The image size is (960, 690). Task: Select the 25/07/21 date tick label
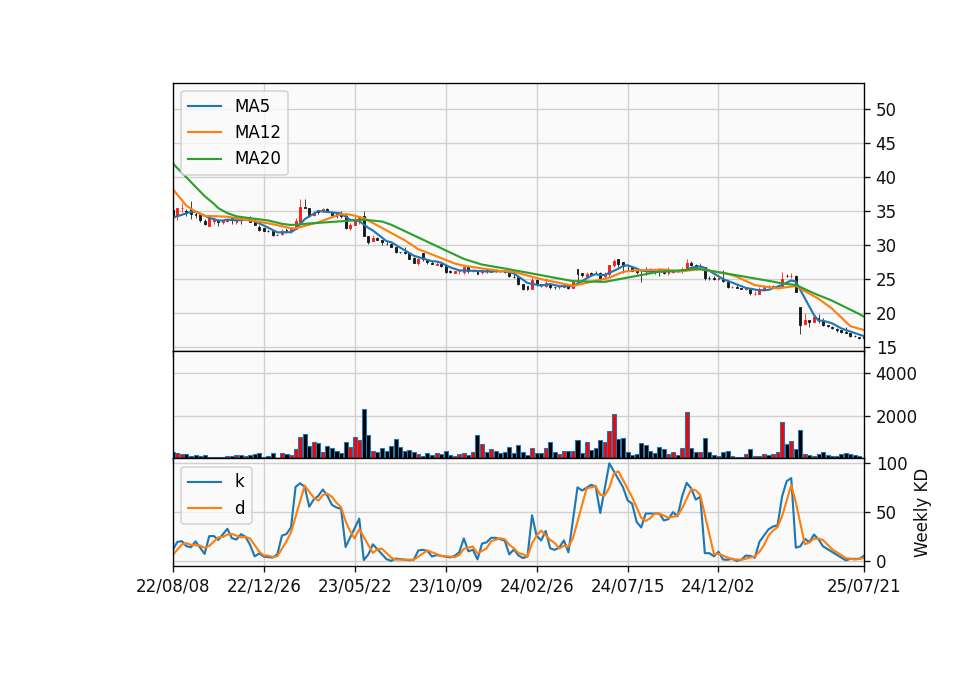click(864, 586)
